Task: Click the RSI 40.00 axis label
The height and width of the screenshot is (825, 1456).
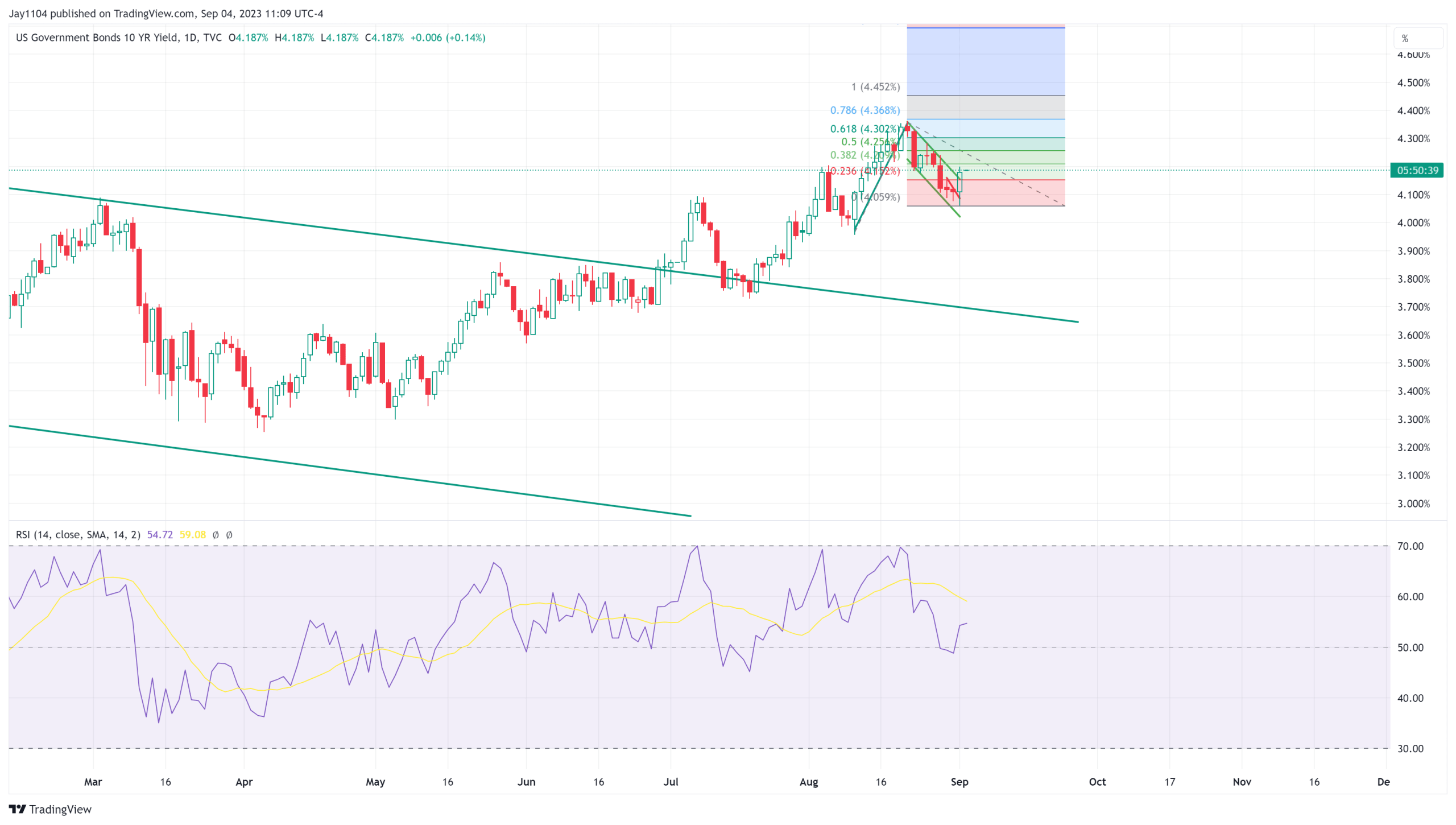Action: (1410, 698)
